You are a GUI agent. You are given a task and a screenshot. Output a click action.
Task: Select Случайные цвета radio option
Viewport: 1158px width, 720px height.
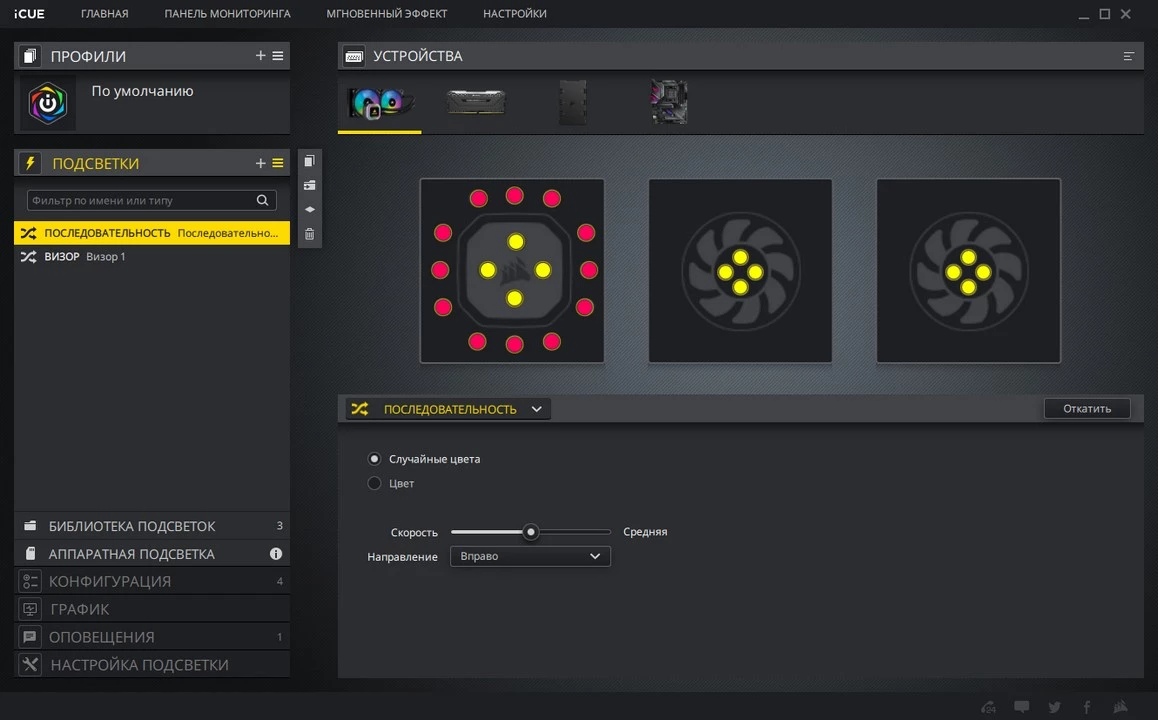point(374,459)
